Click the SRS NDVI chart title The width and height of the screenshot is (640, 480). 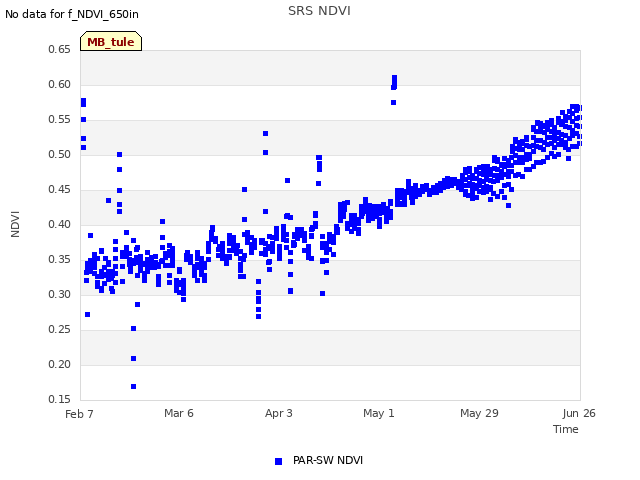click(319, 11)
